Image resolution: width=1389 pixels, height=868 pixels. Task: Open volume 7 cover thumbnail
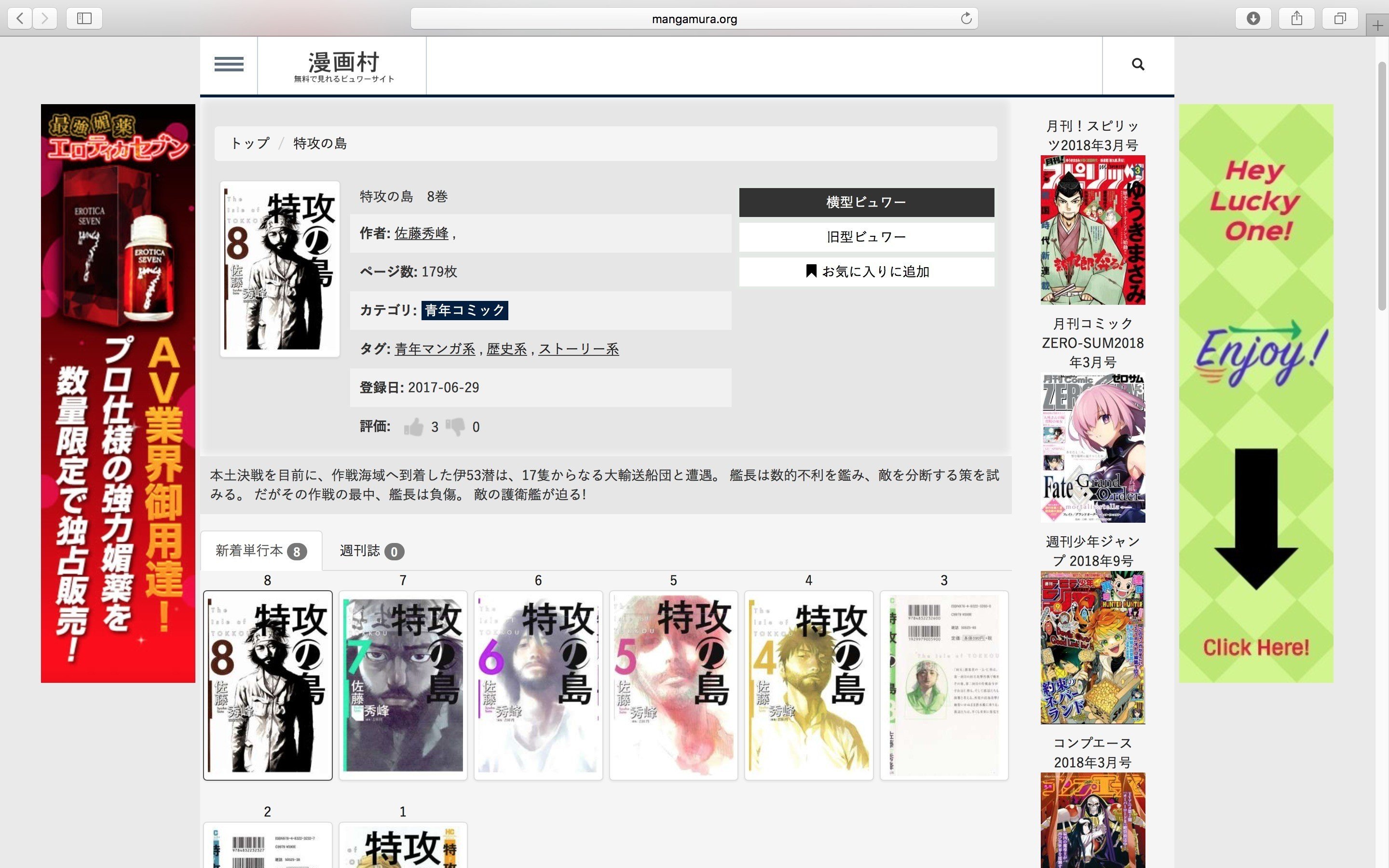click(403, 685)
